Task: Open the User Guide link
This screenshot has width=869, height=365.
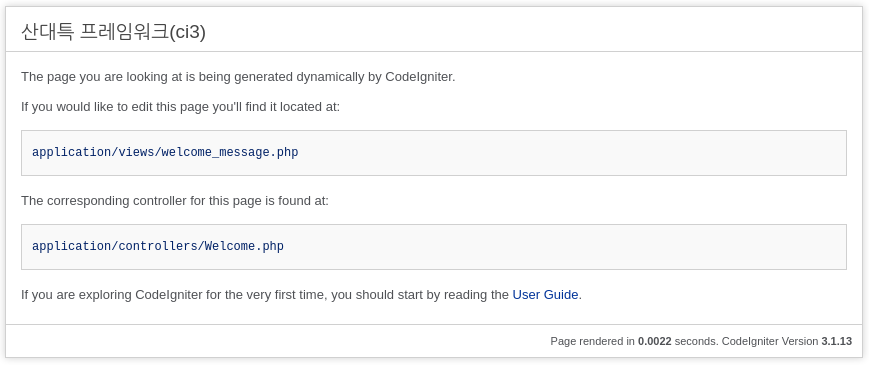Action: 545,295
